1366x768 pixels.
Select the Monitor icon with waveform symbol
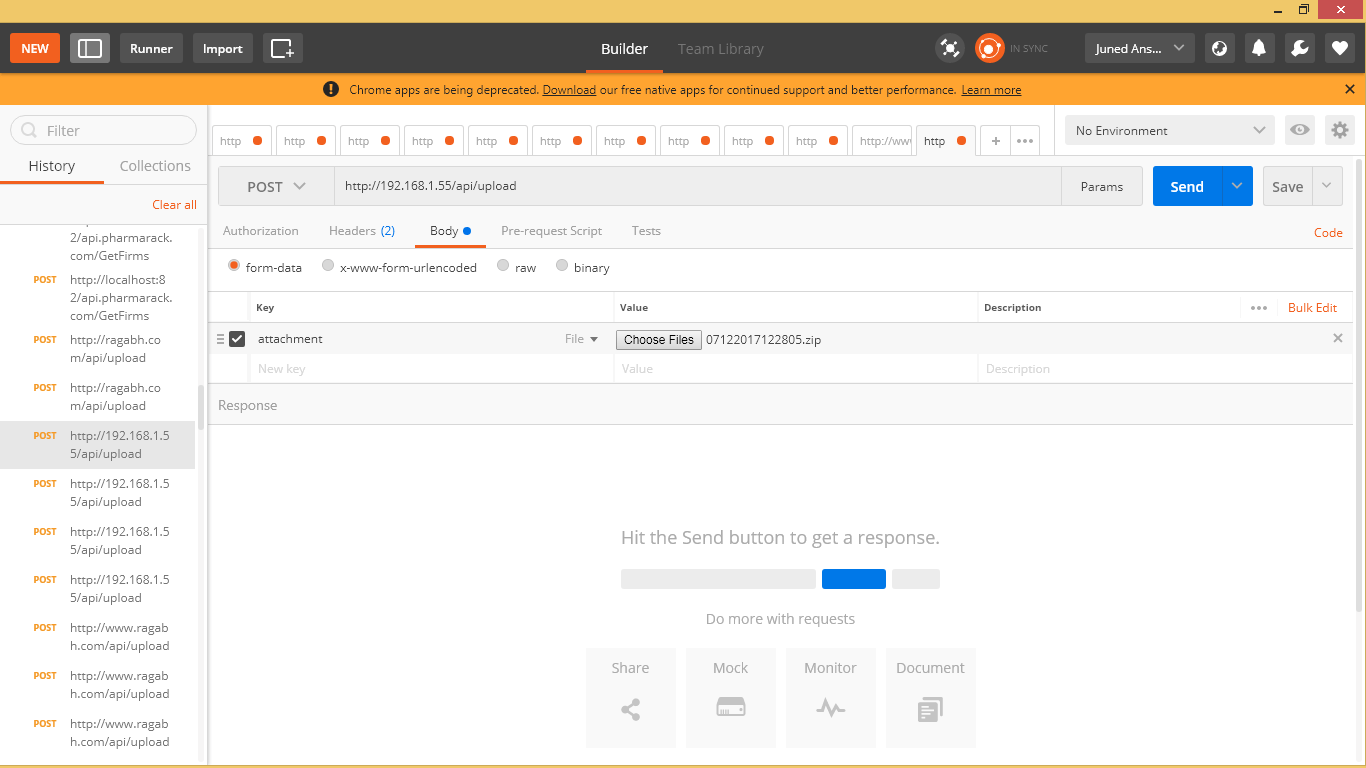[830, 707]
